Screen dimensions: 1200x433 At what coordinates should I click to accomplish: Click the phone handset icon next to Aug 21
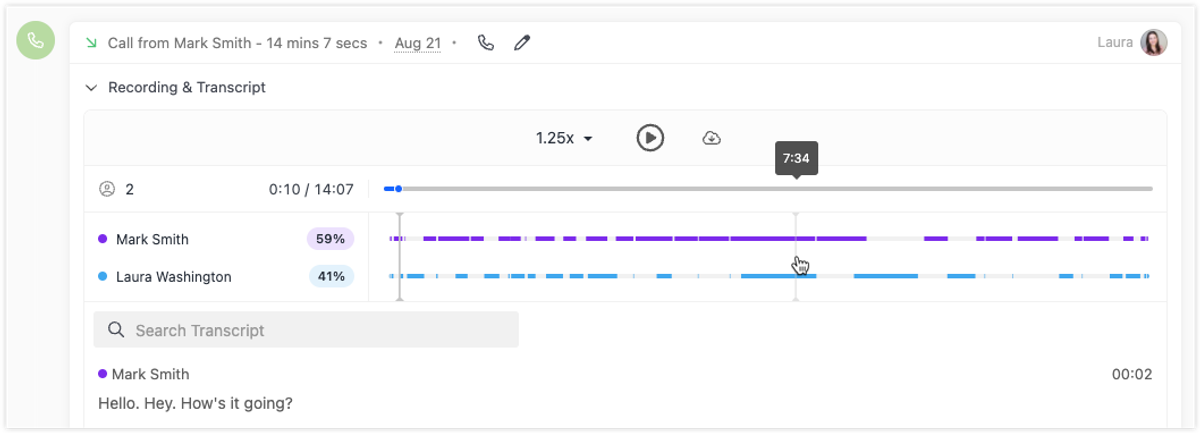click(x=486, y=43)
